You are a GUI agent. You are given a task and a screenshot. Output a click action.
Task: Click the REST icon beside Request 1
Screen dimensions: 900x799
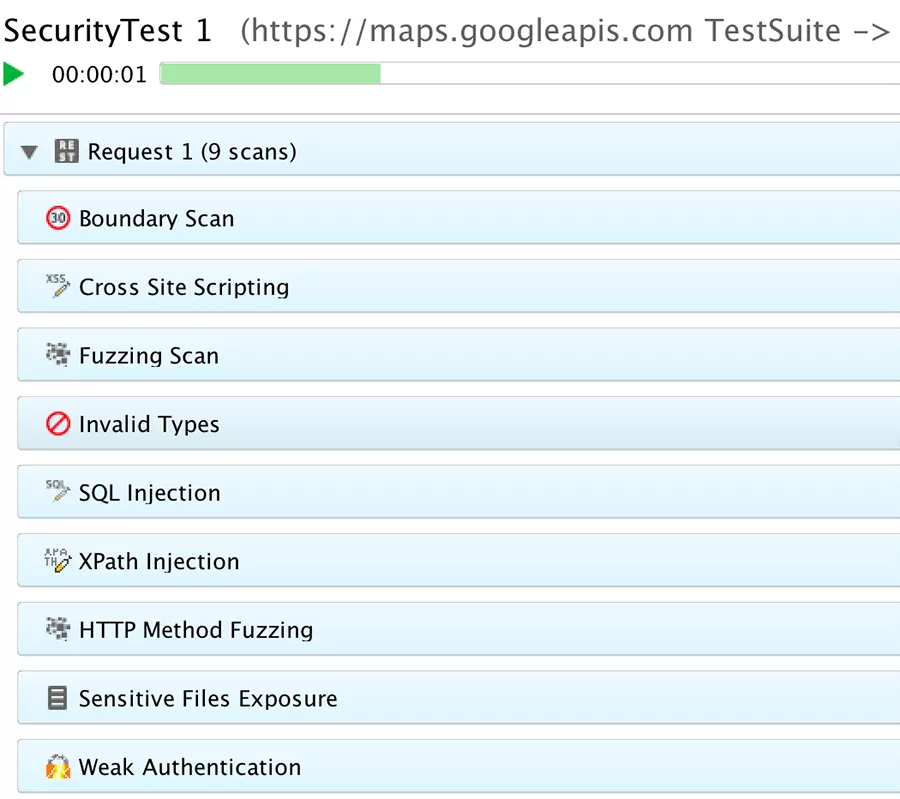click(66, 151)
